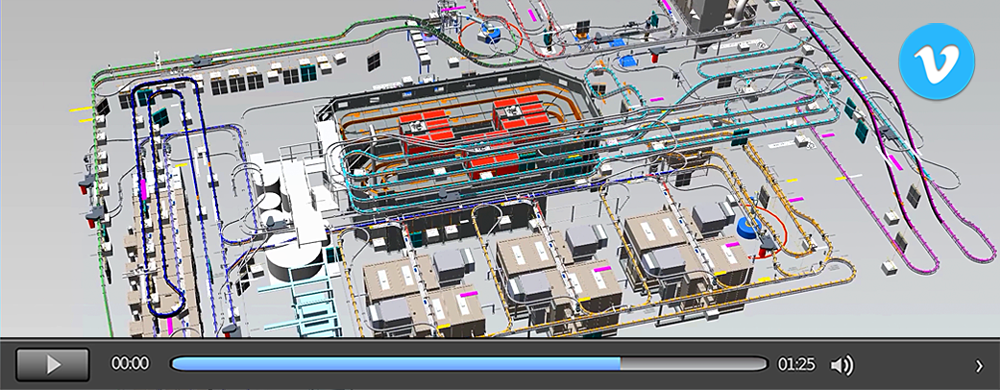This screenshot has width=1000, height=390.
Task: Expand player options with the right chevron
Action: [980, 366]
